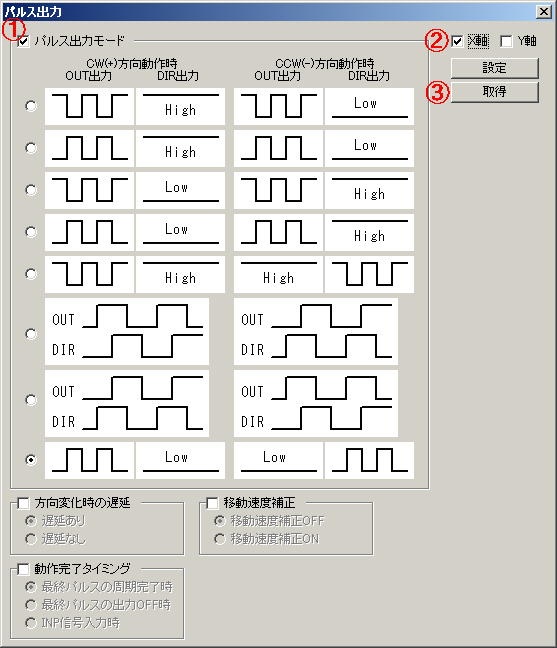557x648 pixels.
Task: Click the last row CCW DIR pulse waveform
Action: [369, 460]
